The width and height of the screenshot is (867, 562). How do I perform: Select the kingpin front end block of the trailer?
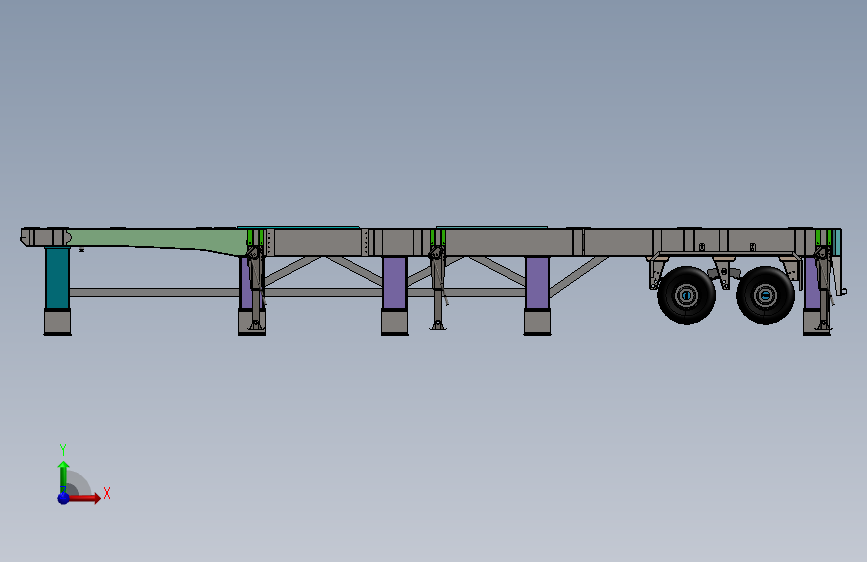point(45,237)
